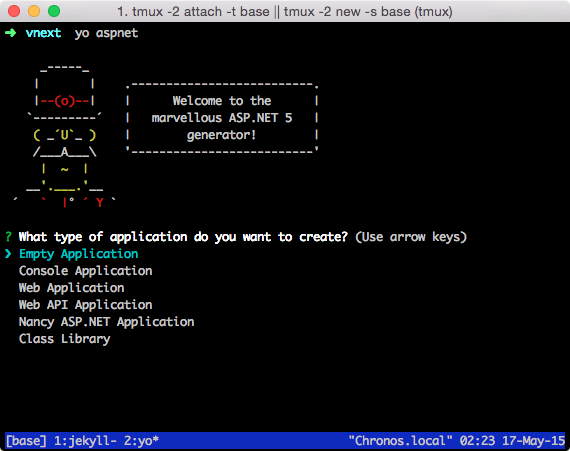Select the Empty Application option
Image resolution: width=570 pixels, height=451 pixels.
pos(79,254)
